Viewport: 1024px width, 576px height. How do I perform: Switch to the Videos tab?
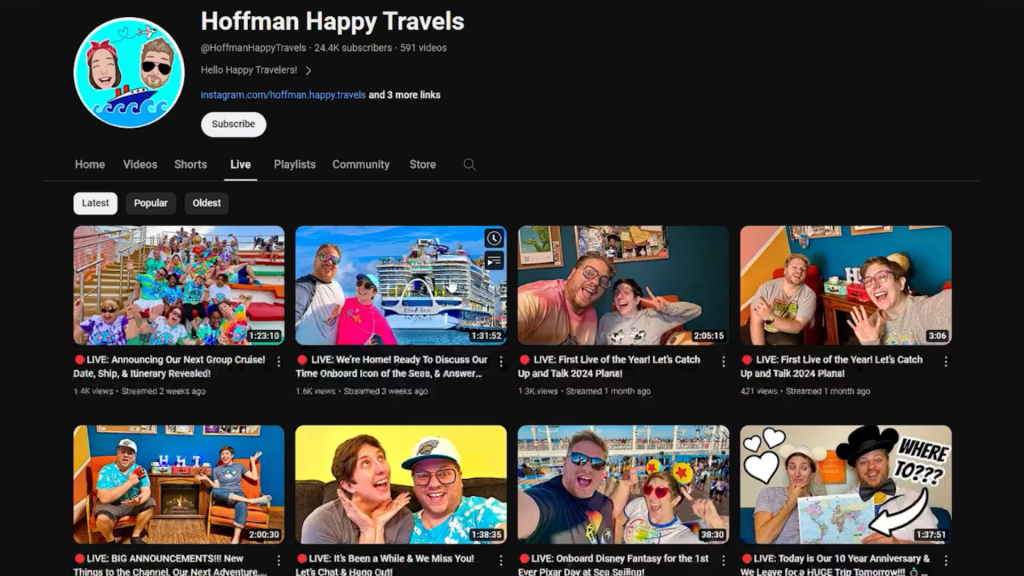tap(140, 165)
